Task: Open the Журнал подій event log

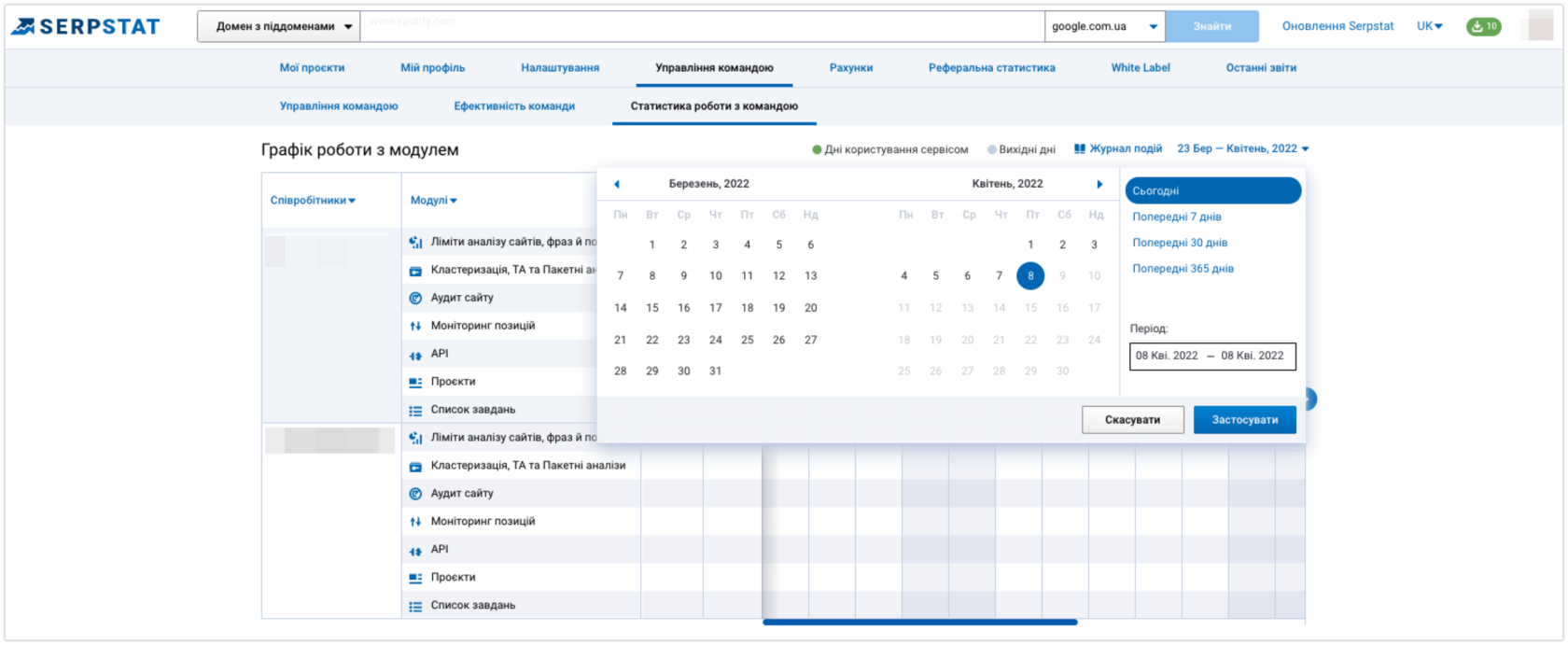Action: (x=1118, y=149)
